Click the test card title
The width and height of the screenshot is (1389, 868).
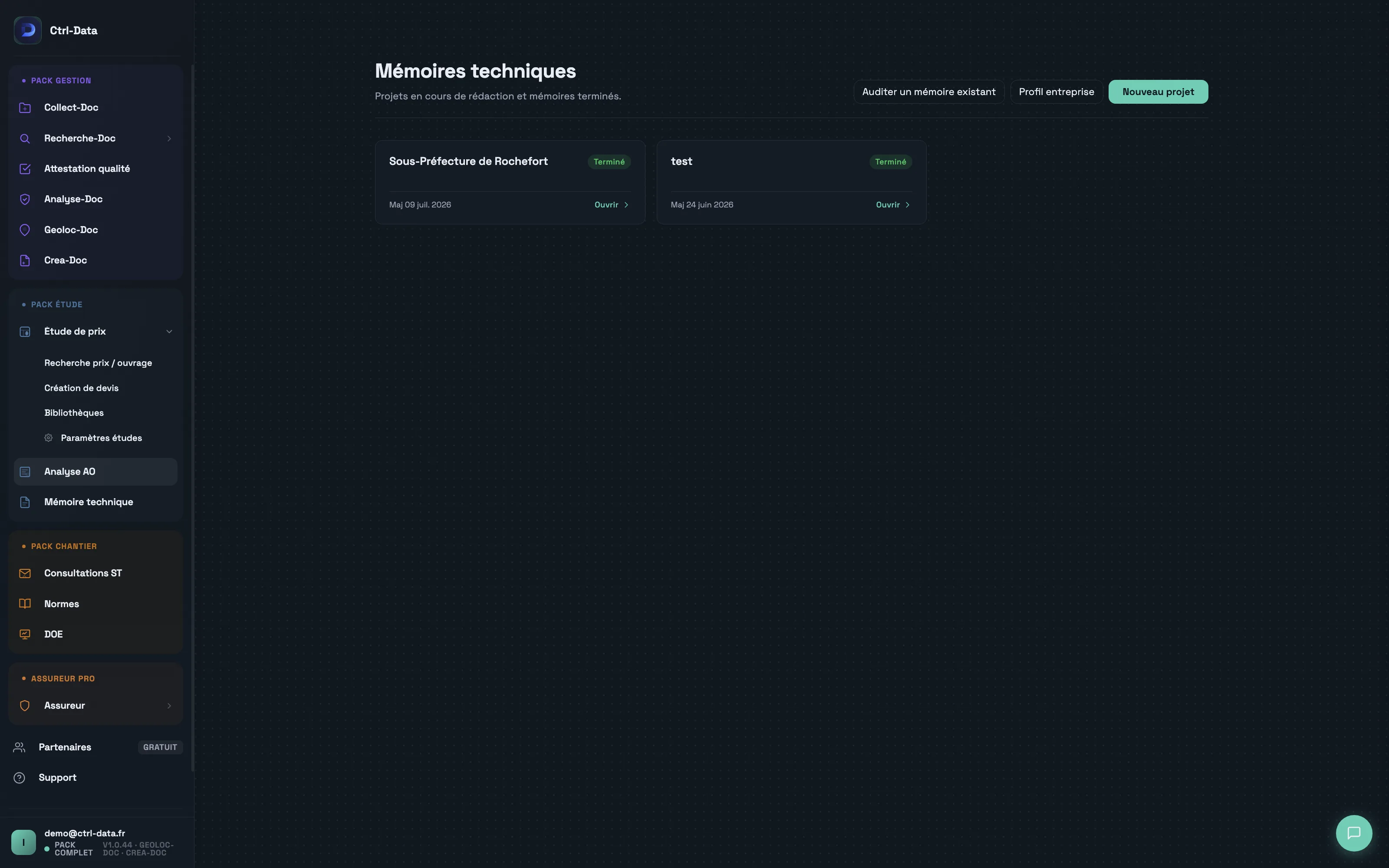[681, 161]
